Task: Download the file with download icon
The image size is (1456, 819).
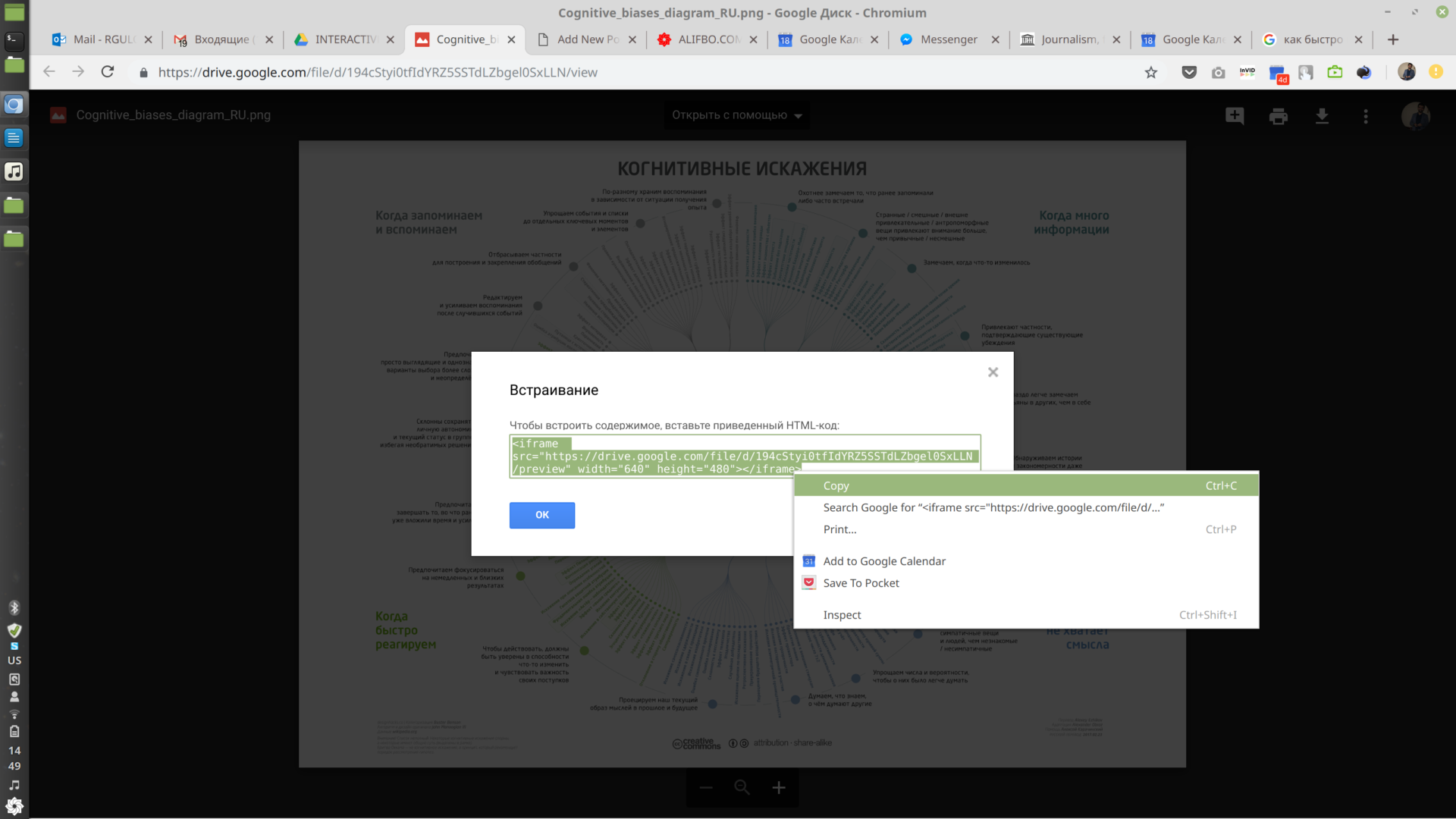Action: coord(1322,116)
